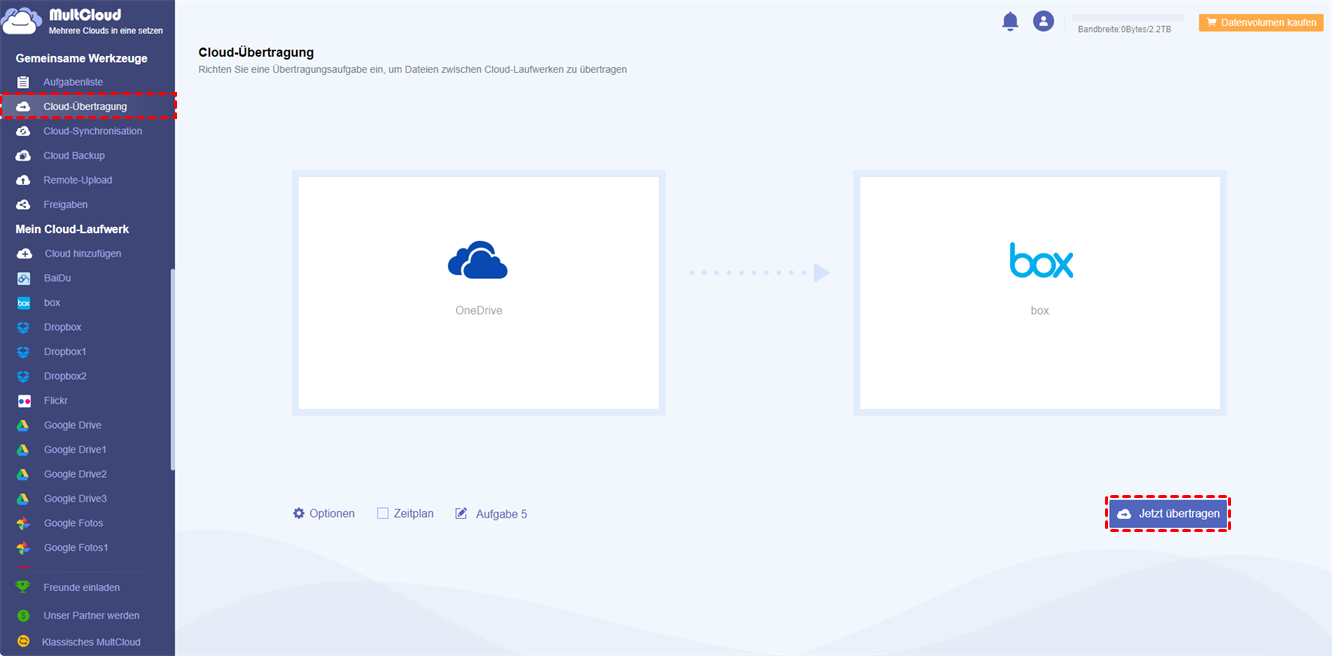Open the notifications bell icon
The image size is (1332, 656).
1010,21
